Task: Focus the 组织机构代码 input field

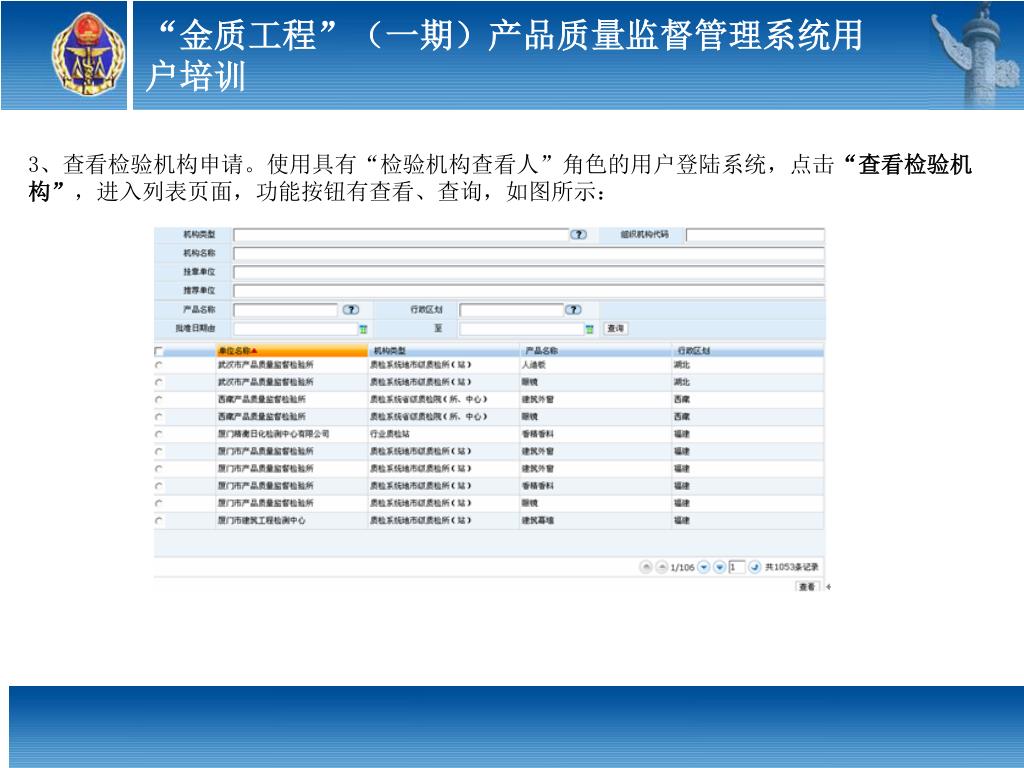Action: [x=755, y=235]
